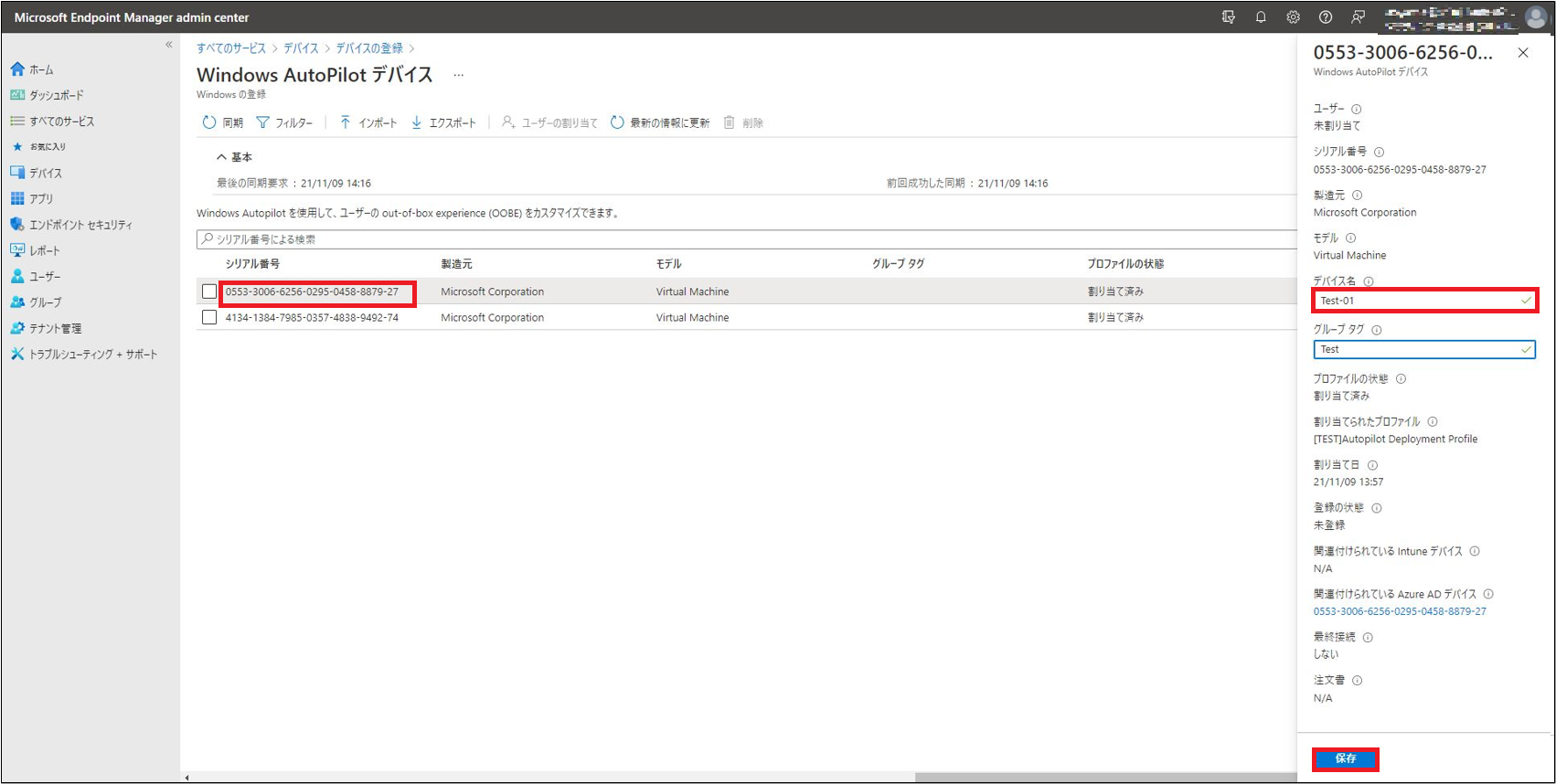Open the notifications bell
The image size is (1556, 784).
[1261, 16]
